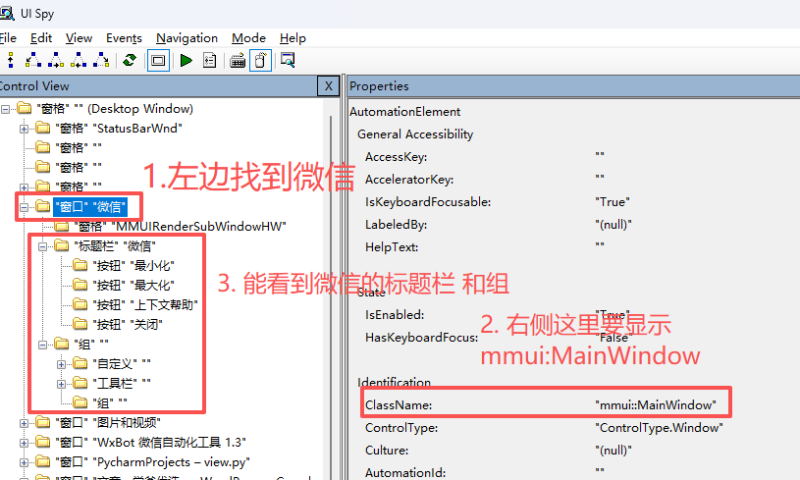Click the LabeledBy value "(null)"
Viewport: 800px width, 480px height.
tap(613, 225)
